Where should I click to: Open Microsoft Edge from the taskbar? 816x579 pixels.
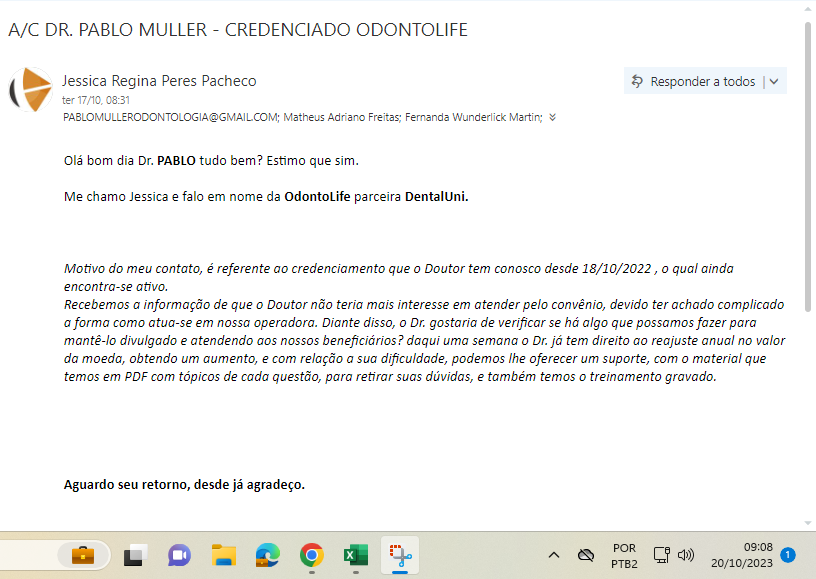pyautogui.click(x=267, y=555)
